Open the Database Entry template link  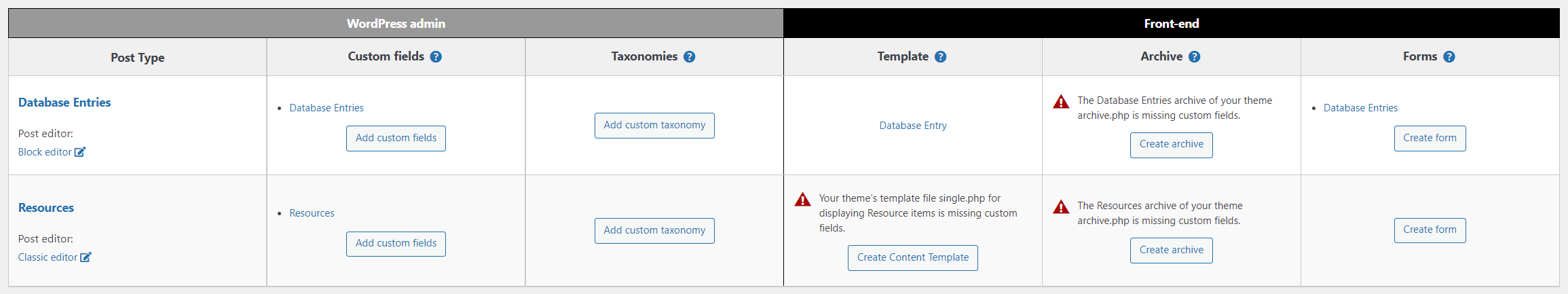coord(913,126)
